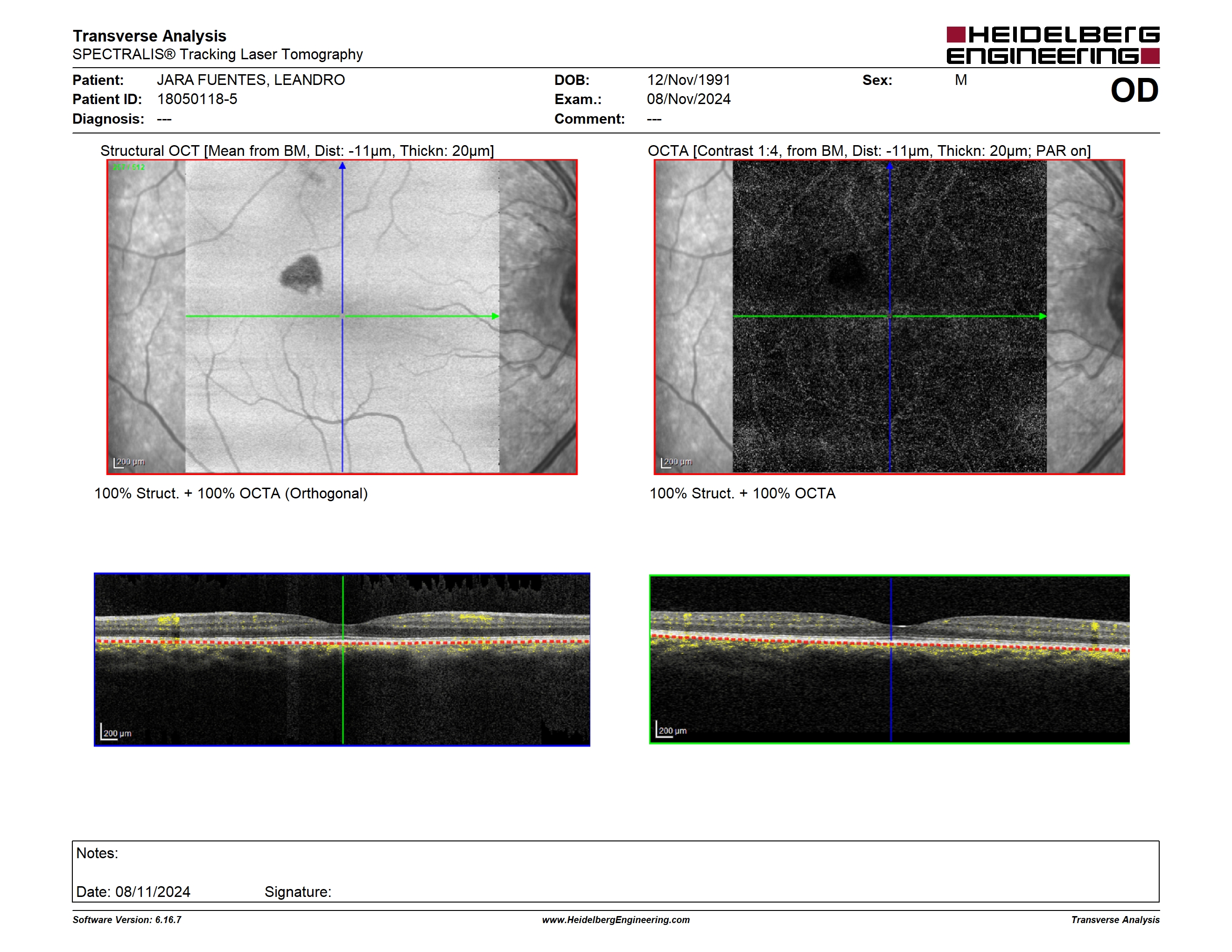This screenshot has height=952, width=1232.
Task: Click inside the 'Notes:' box
Action: coord(616,871)
